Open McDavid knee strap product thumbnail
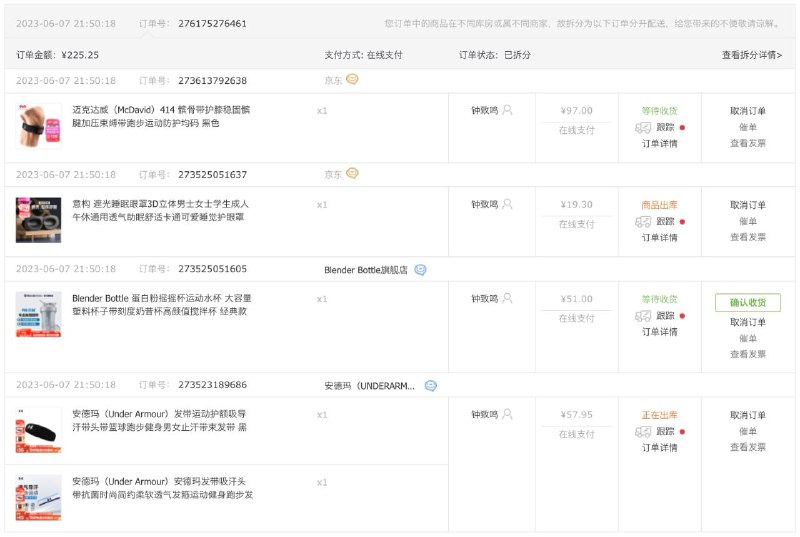 click(x=38, y=126)
